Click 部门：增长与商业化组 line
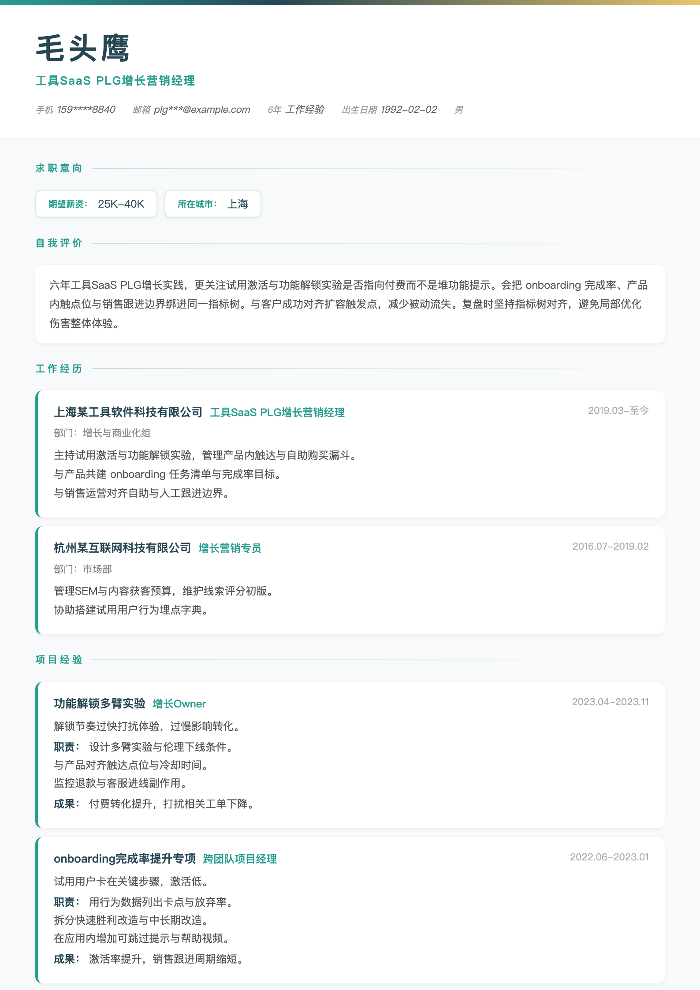700x990 pixels. pyautogui.click(x=102, y=433)
